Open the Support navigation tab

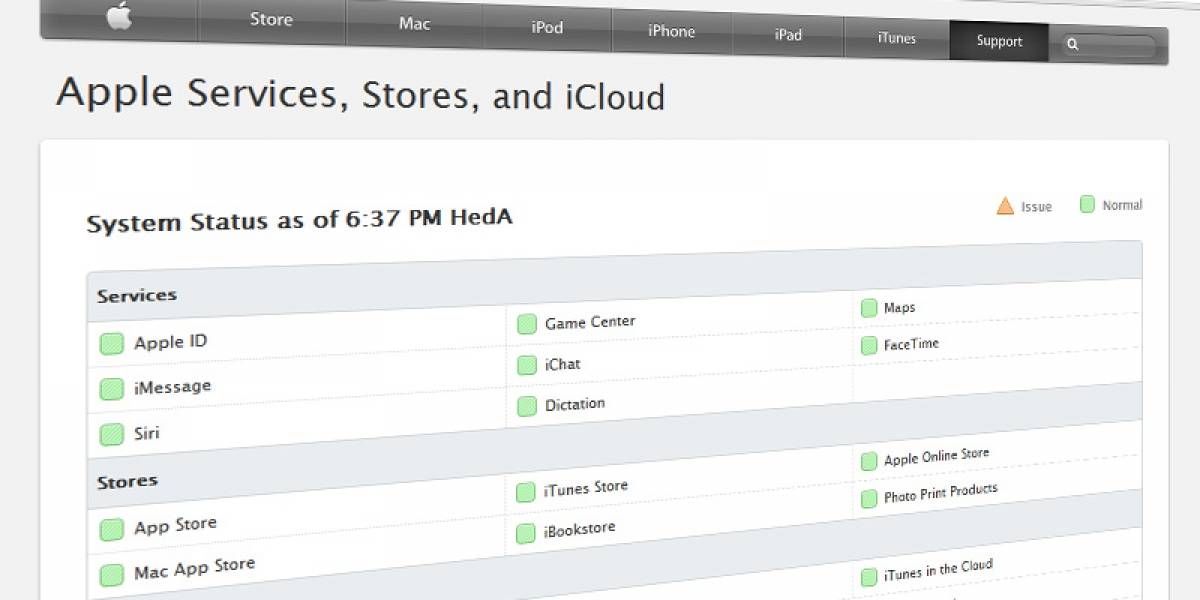pos(999,41)
